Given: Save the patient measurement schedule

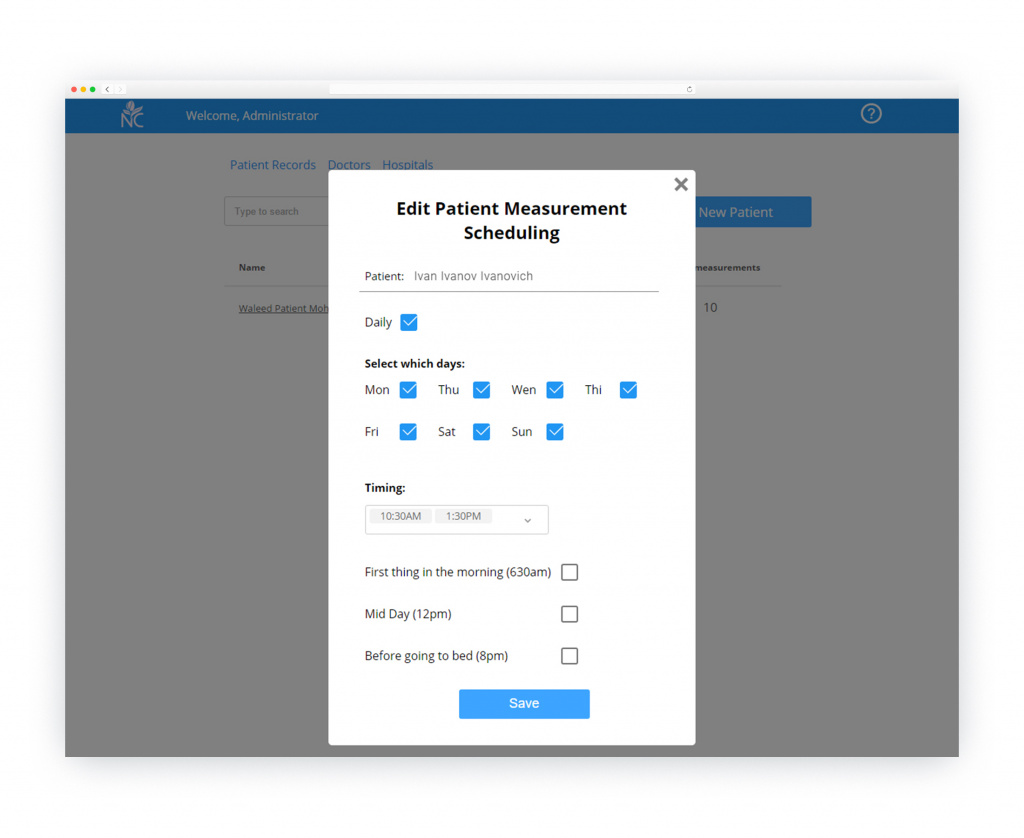Looking at the screenshot, I should pyautogui.click(x=524, y=703).
